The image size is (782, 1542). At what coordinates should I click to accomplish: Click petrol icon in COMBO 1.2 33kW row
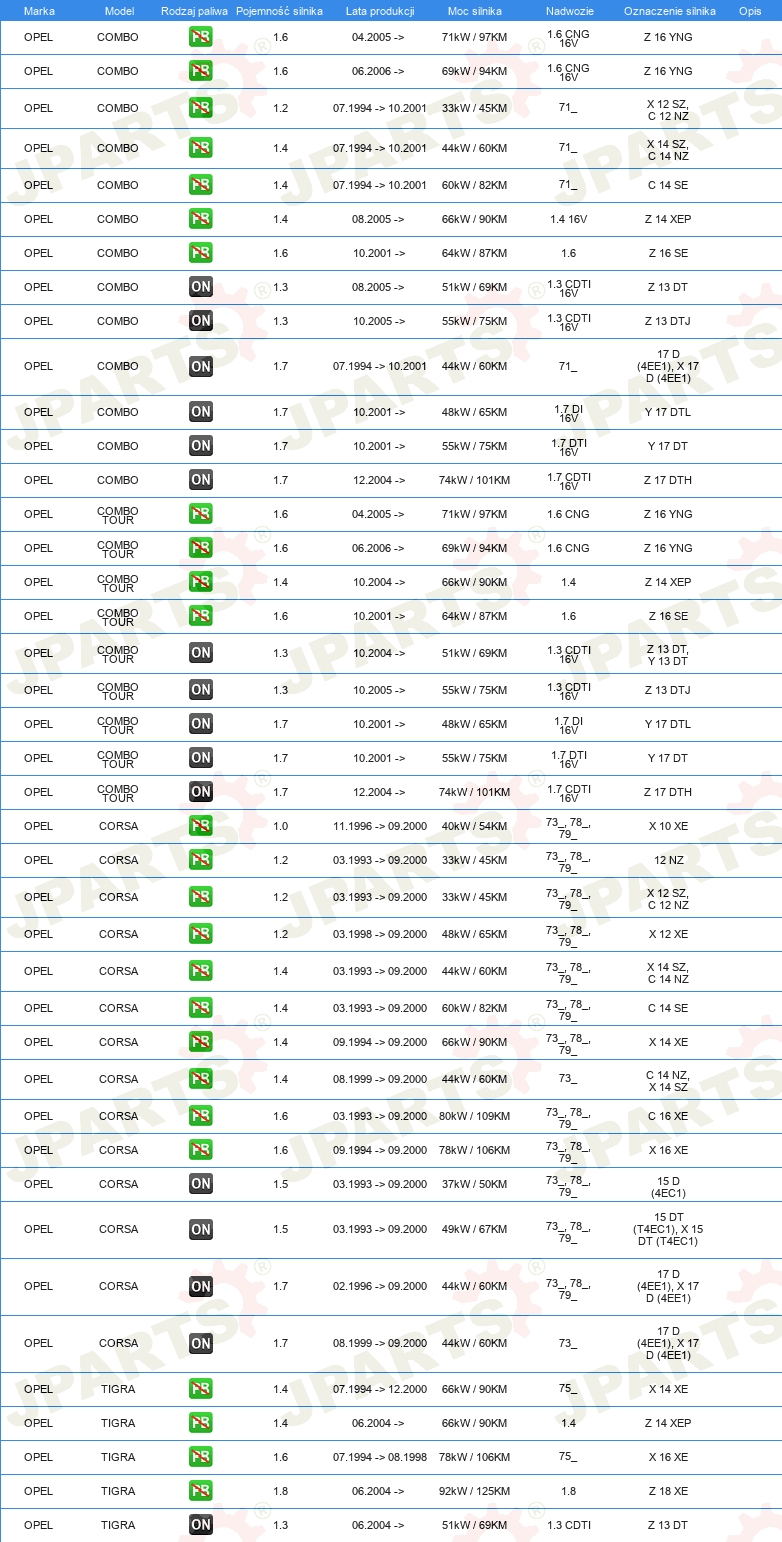201,108
